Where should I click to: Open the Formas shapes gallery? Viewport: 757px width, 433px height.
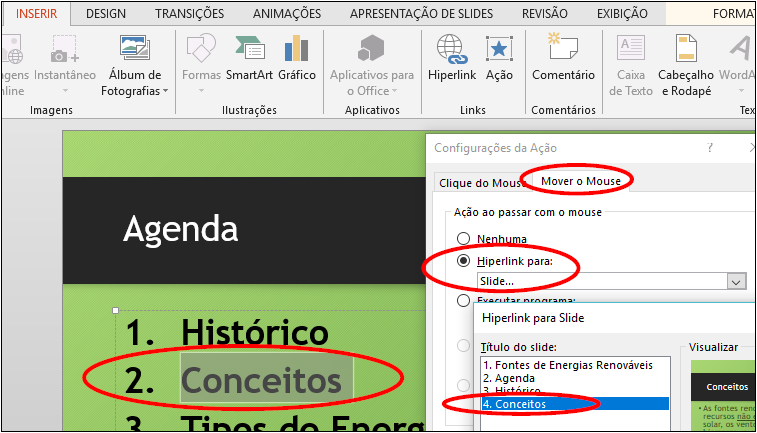[x=201, y=63]
